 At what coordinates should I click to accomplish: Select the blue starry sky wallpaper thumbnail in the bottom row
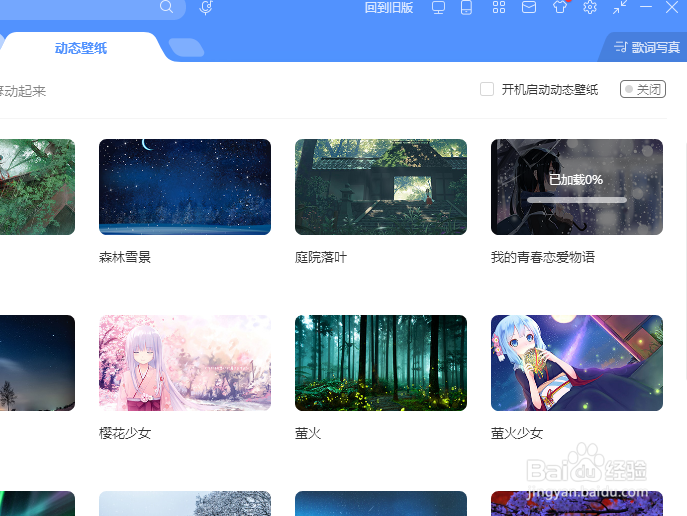(381, 503)
